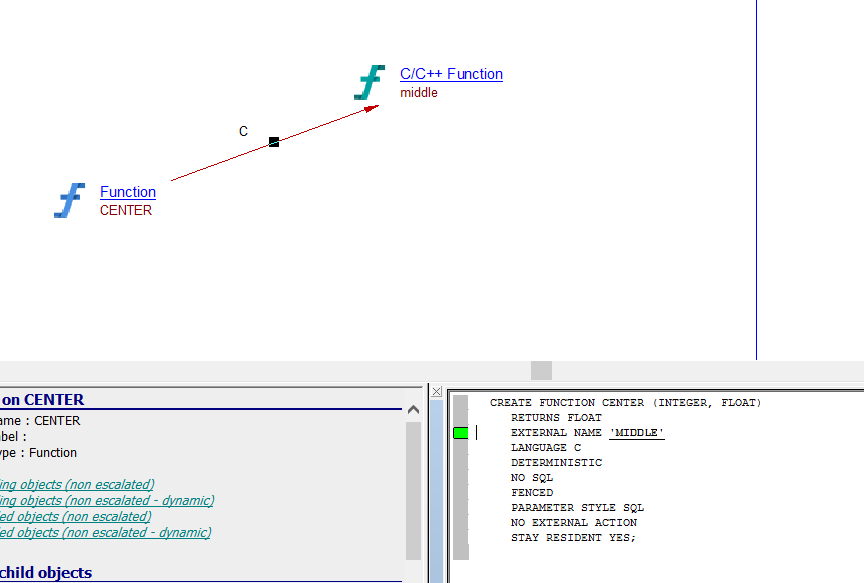Click the CREATE FUNCTION CENTER code line
The image size is (864, 583).
pyautogui.click(x=625, y=403)
